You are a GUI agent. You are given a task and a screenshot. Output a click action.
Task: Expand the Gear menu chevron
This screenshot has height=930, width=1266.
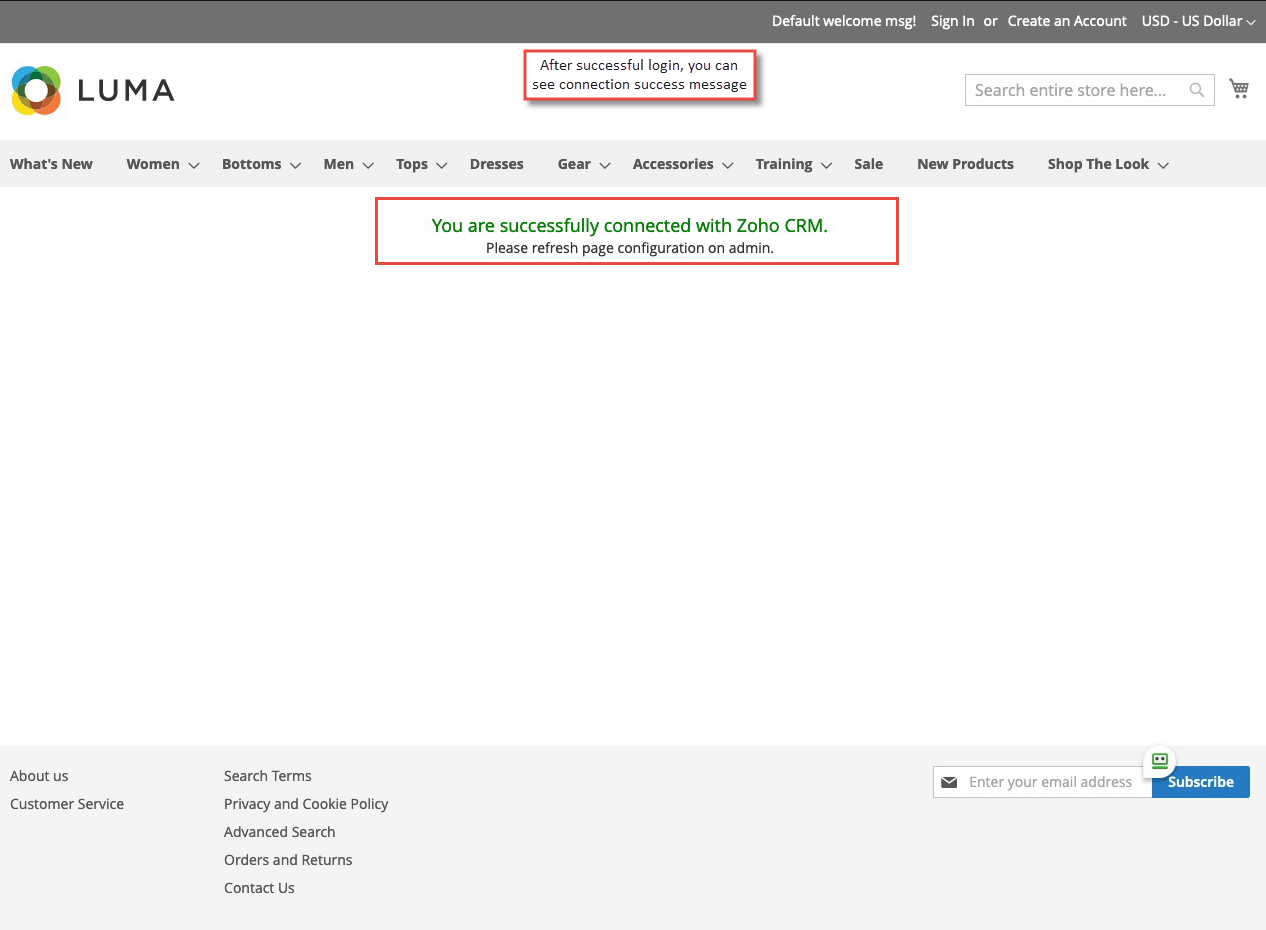point(605,165)
